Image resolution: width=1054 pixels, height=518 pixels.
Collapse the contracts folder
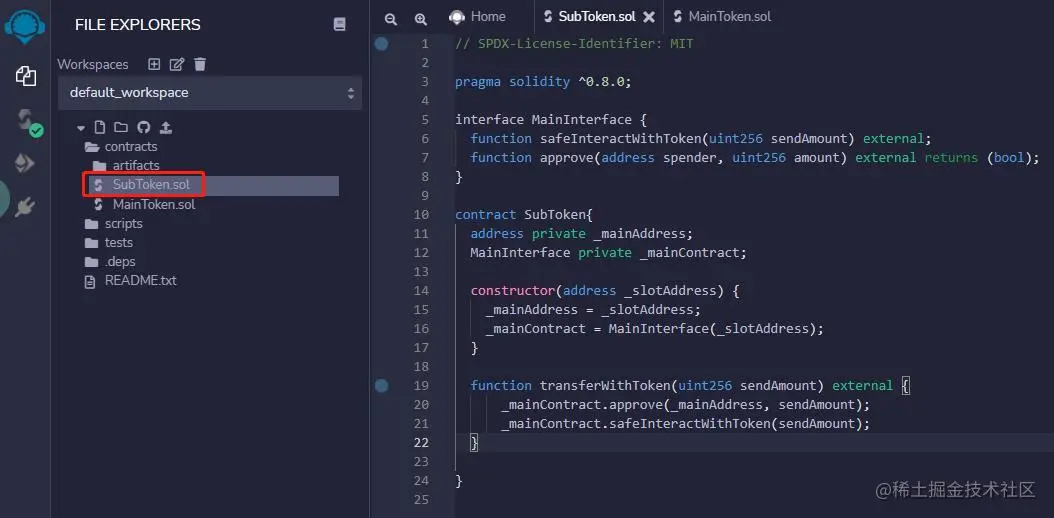[x=121, y=146]
